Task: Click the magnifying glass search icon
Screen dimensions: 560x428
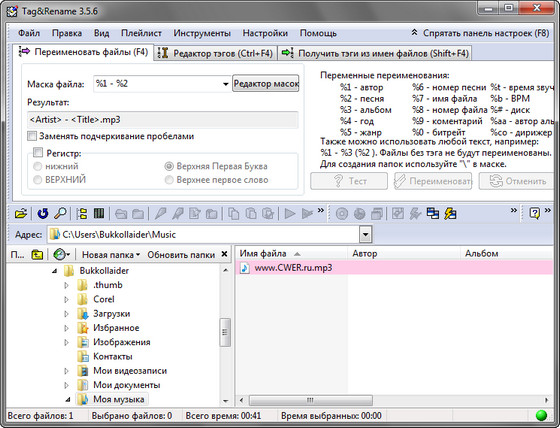Action: 60,214
